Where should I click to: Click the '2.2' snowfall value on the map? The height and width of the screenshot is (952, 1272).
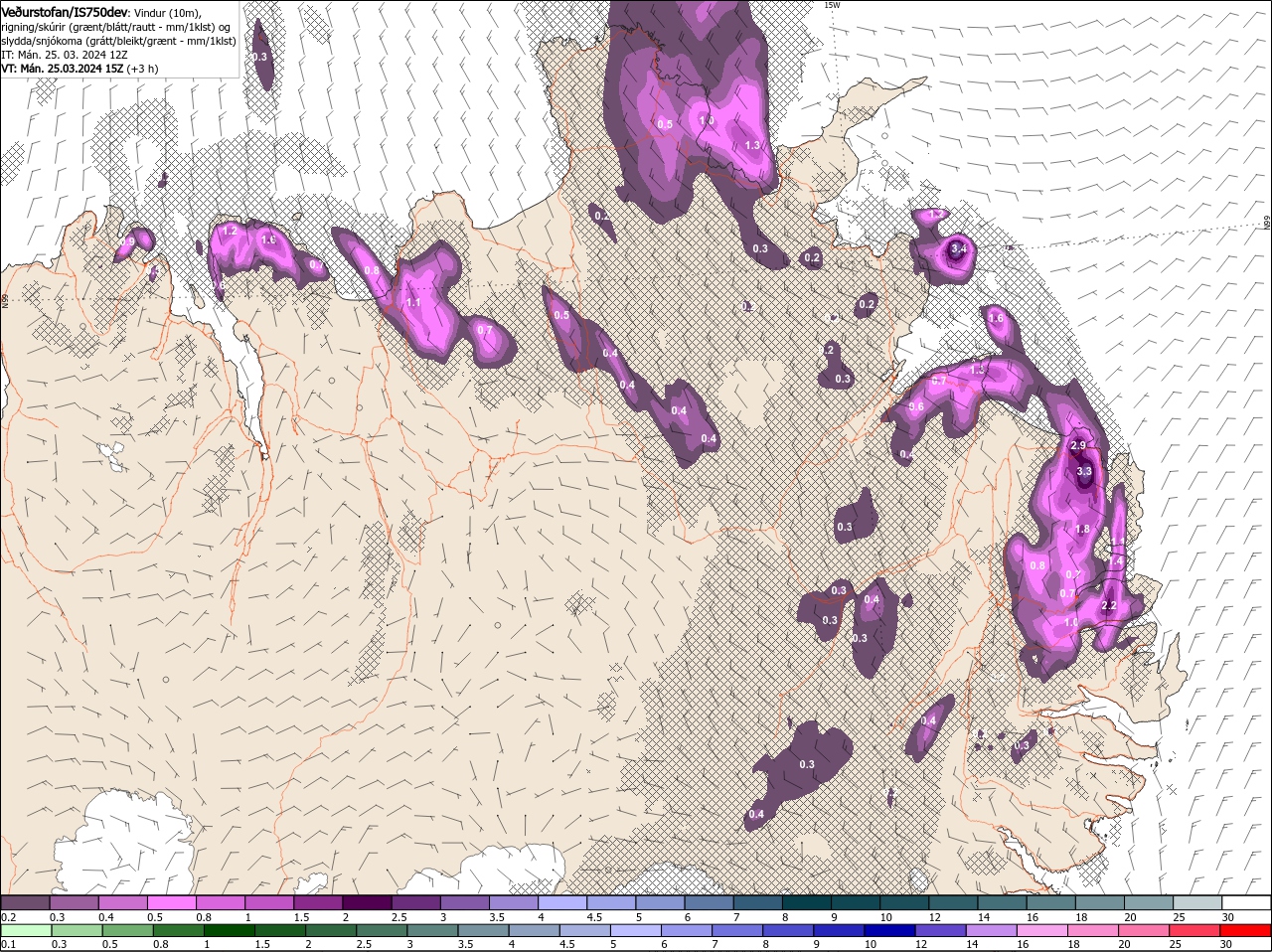1110,606
